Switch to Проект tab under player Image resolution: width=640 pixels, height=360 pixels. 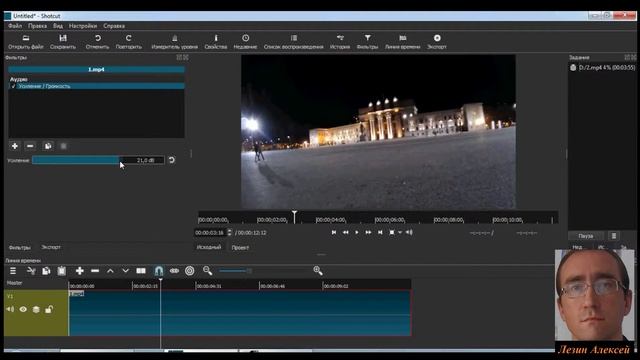[240, 247]
